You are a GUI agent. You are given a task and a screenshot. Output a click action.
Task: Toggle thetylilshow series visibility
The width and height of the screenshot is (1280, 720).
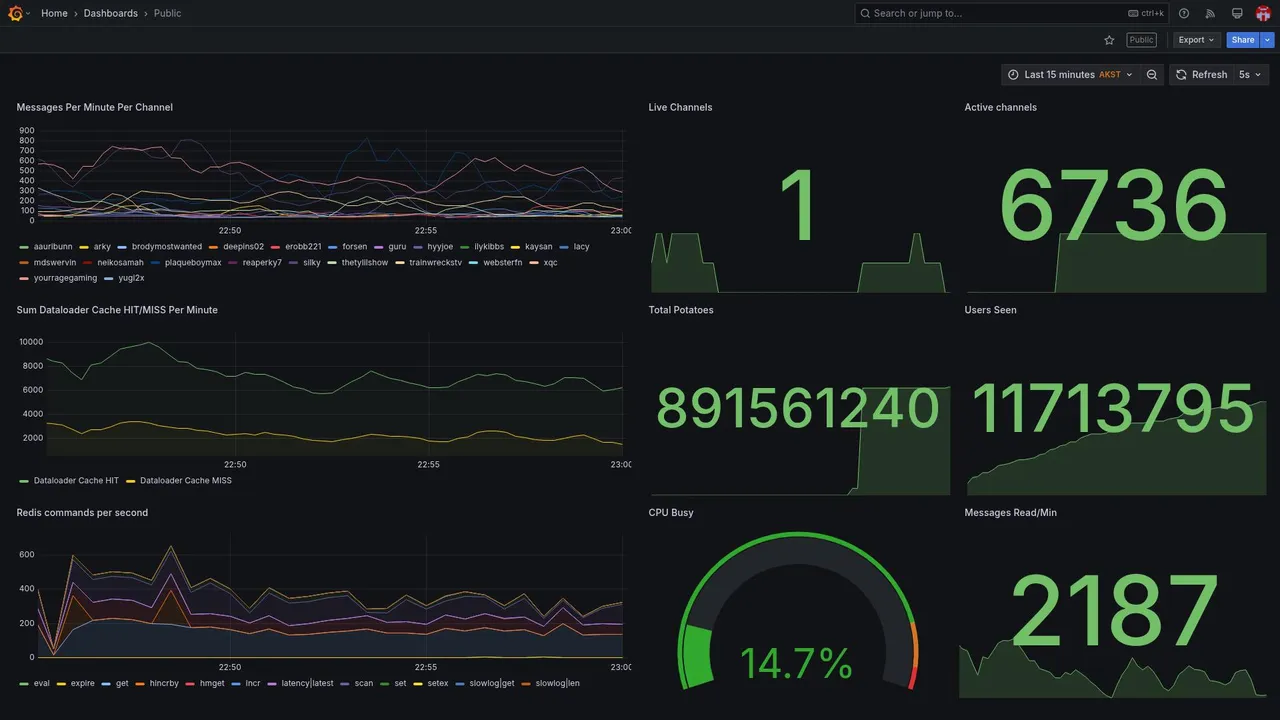coord(365,263)
